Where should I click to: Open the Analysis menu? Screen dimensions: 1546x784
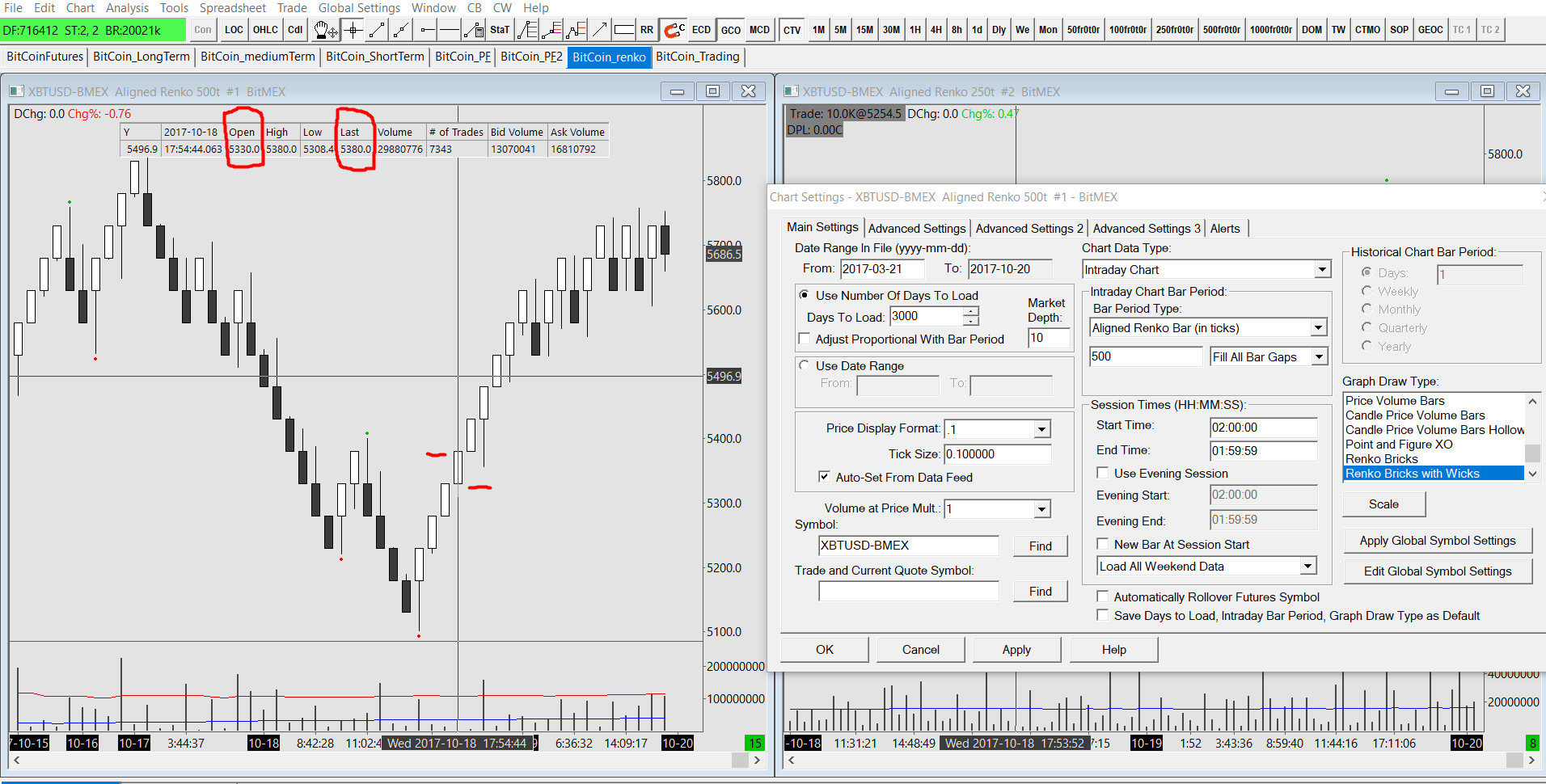127,8
